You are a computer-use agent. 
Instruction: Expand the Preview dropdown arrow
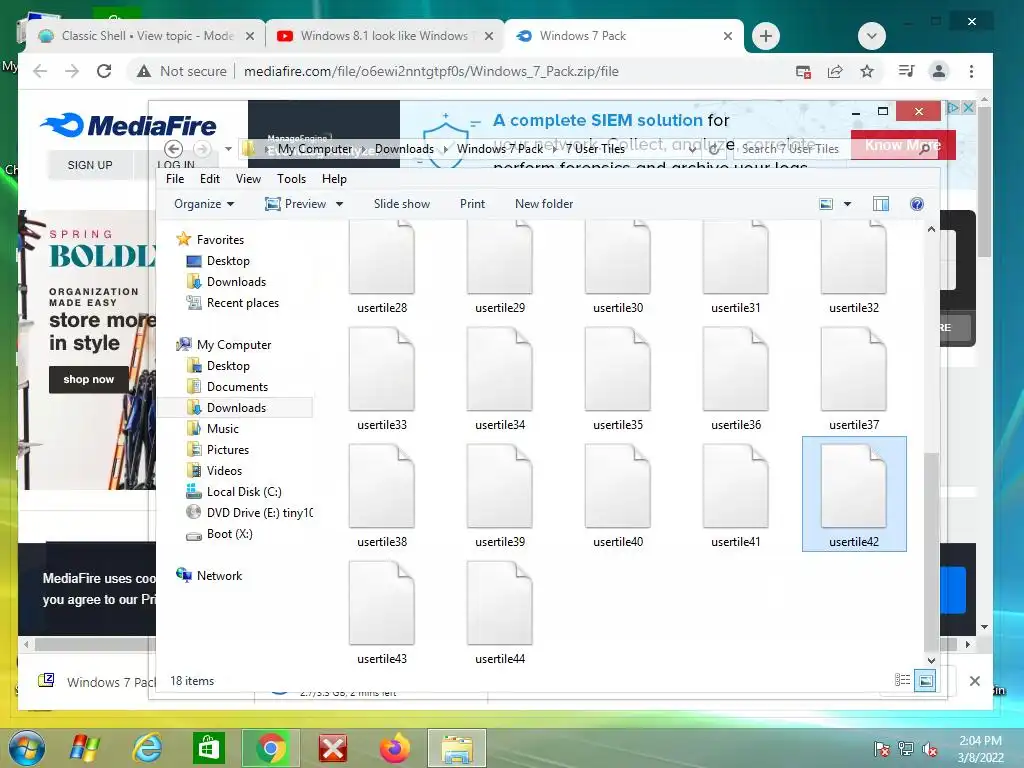click(x=340, y=204)
